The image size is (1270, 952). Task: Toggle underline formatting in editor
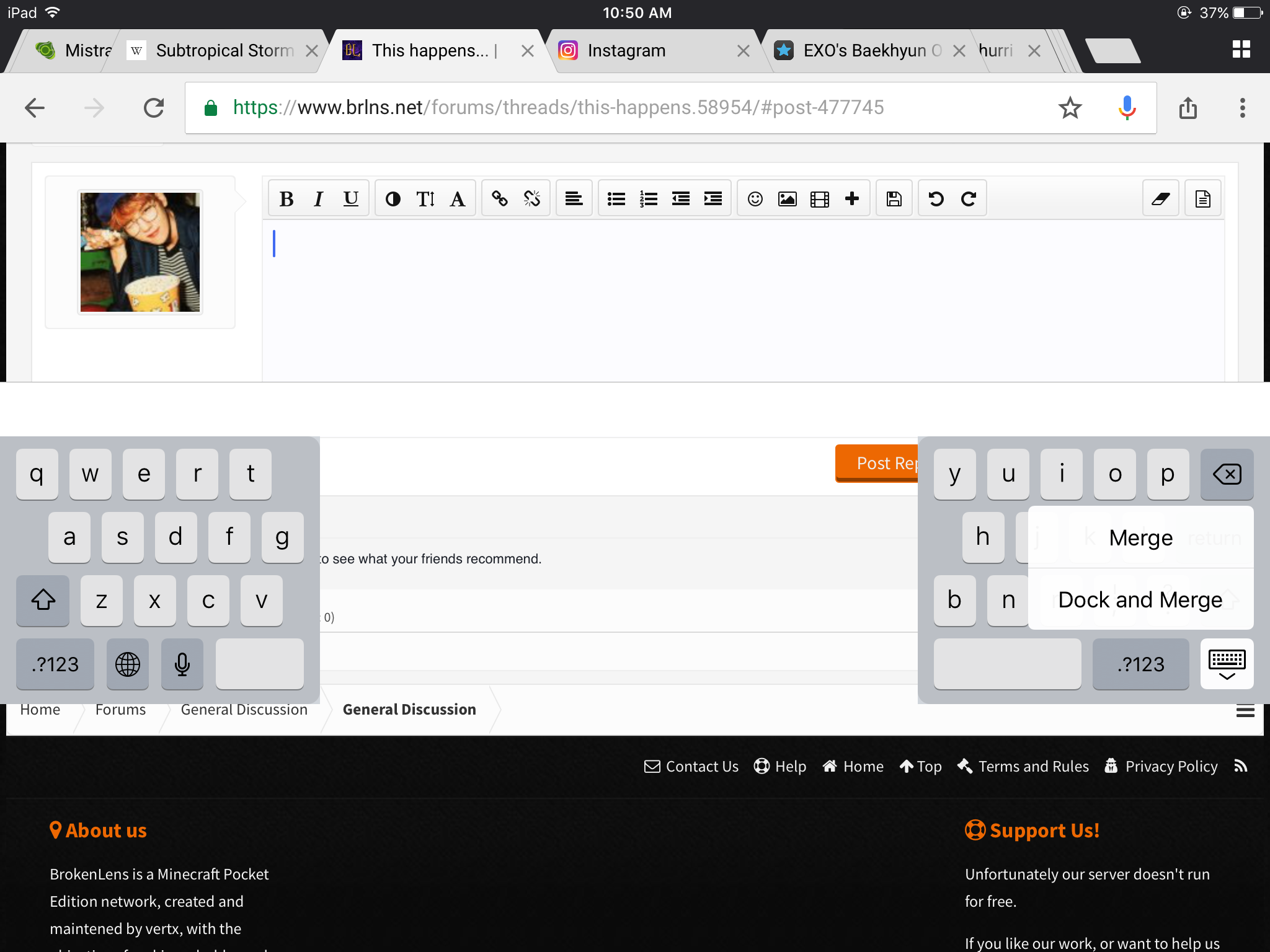(x=351, y=199)
